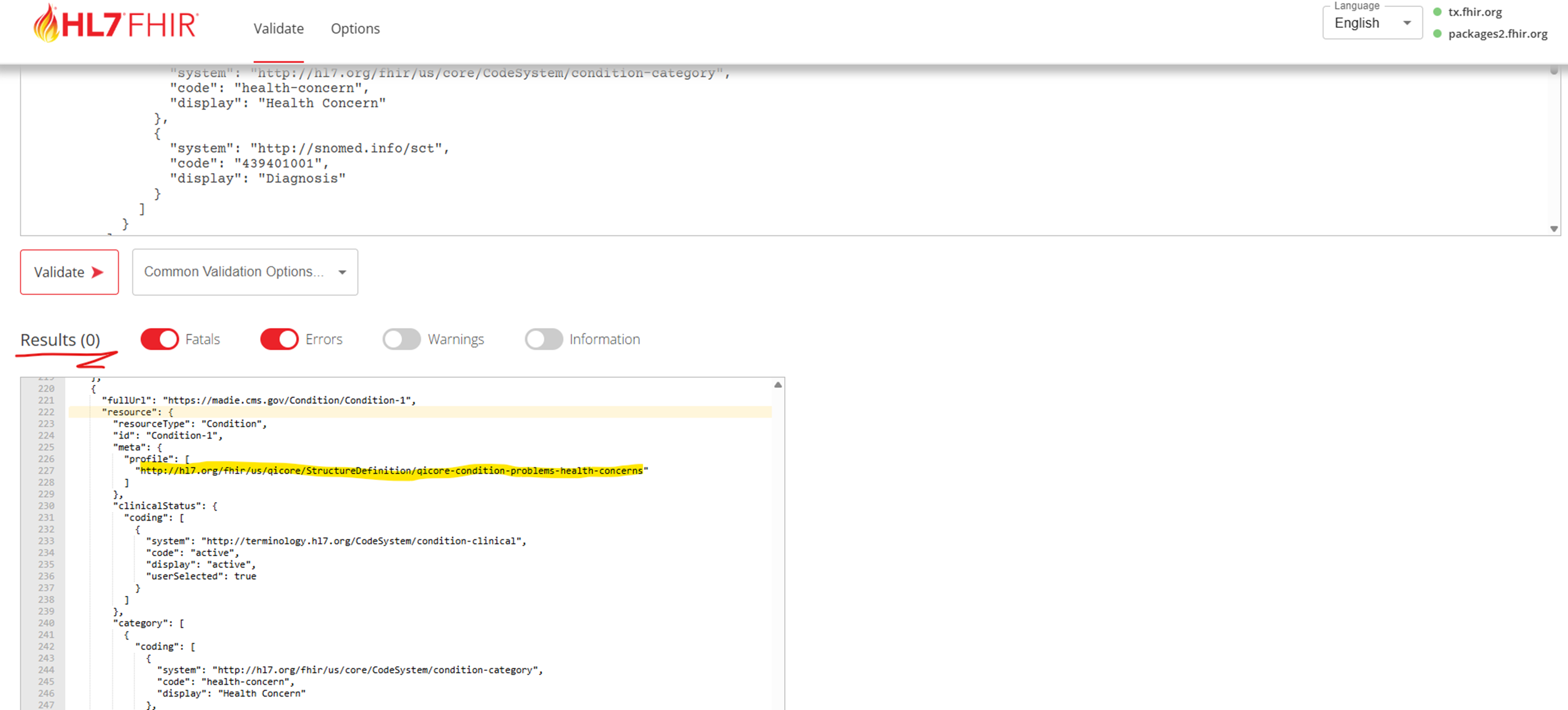This screenshot has height=710, width=1568.
Task: Click the top textarea's scroll-down arrow
Action: click(x=1554, y=229)
